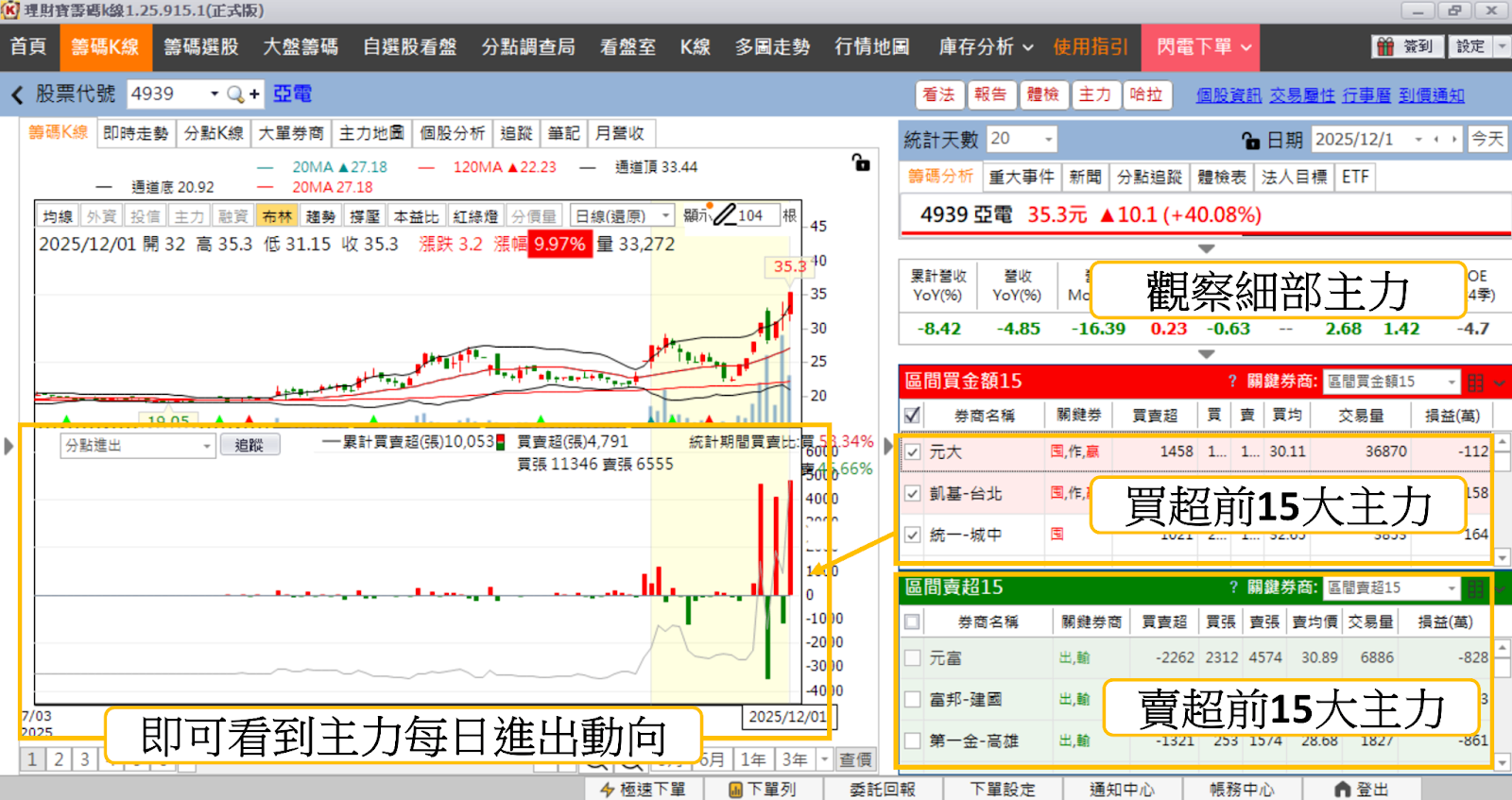
Task: Toggle the 布林 indicator button
Action: [277, 216]
